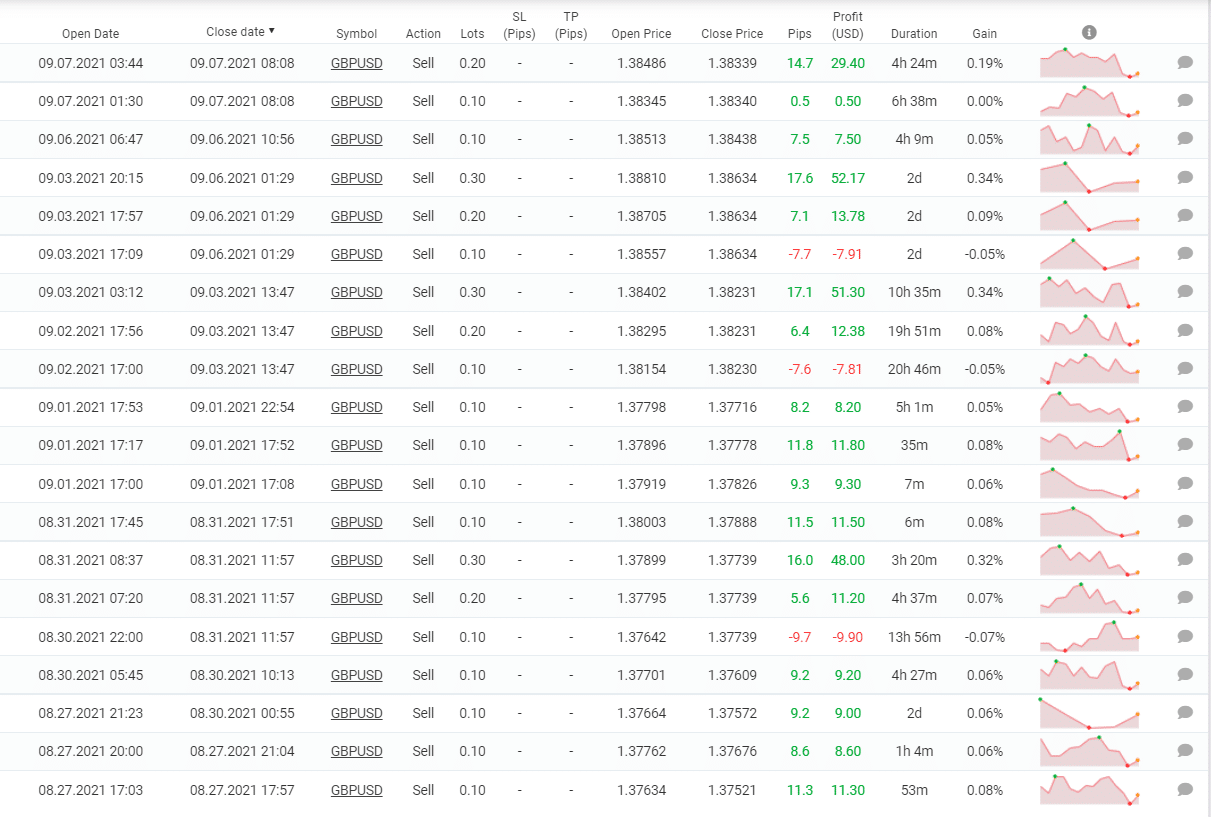The height and width of the screenshot is (817, 1211).
Task: Click comment bubble for trade opened 09.02.2021 17:00
Action: [1185, 369]
